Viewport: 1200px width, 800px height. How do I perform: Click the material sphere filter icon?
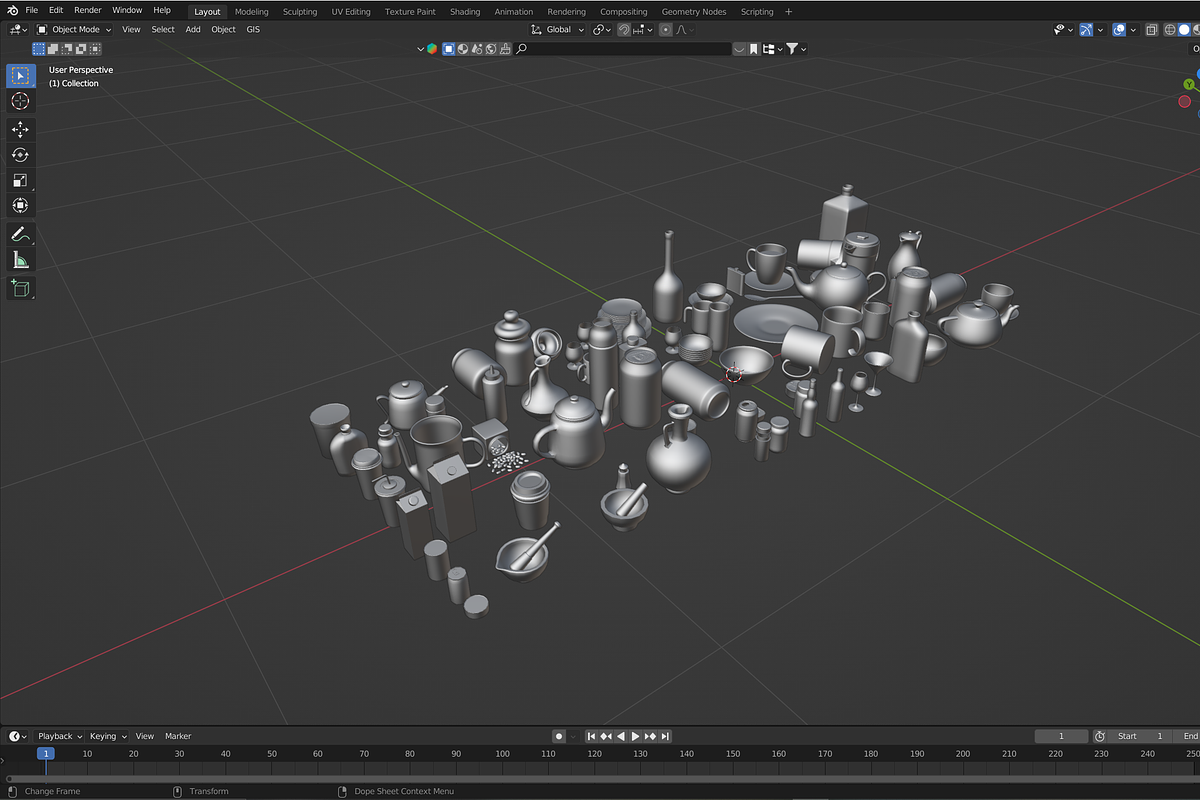pyautogui.click(x=463, y=49)
